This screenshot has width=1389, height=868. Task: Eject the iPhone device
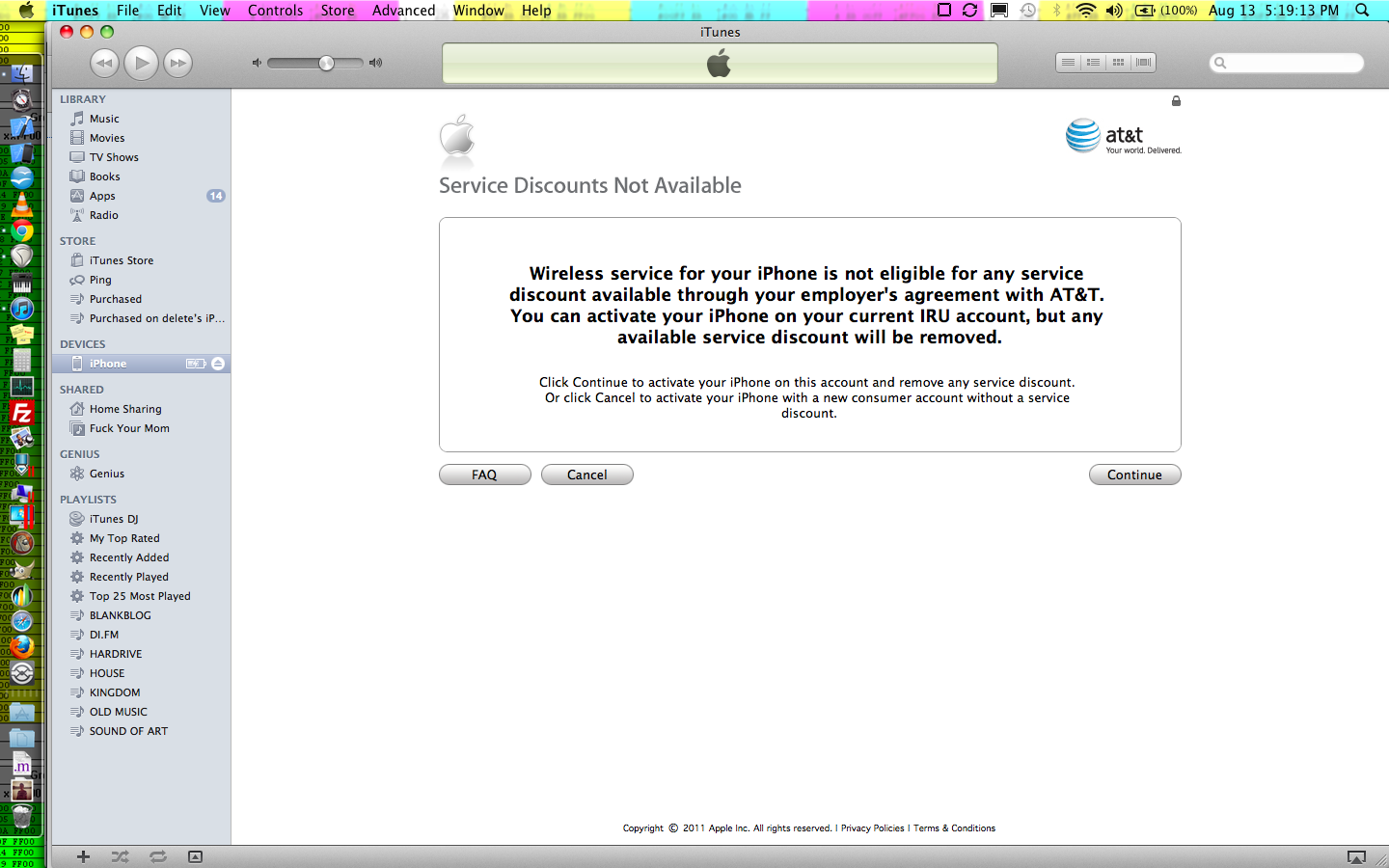pyautogui.click(x=218, y=364)
